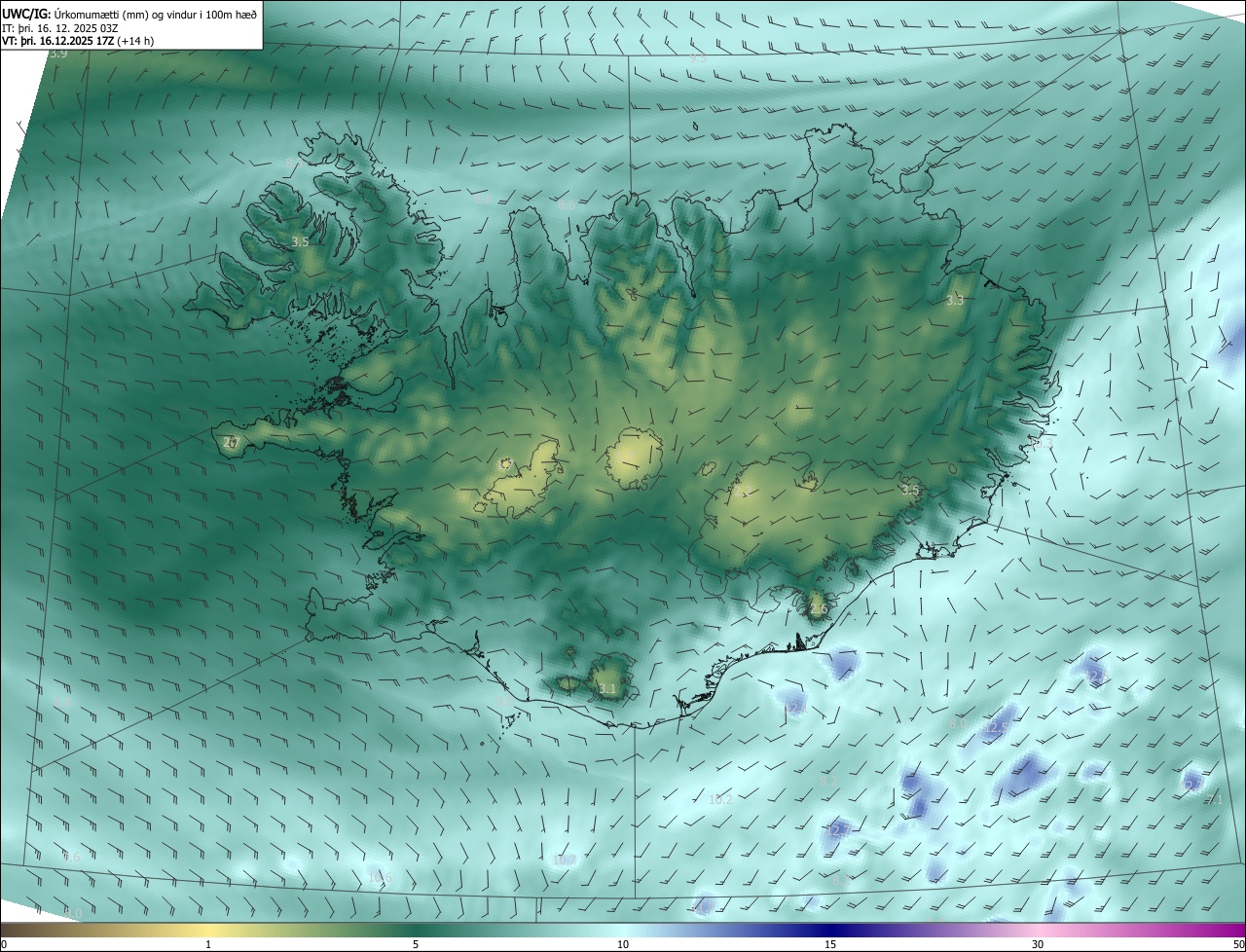This screenshot has height=952, width=1246.
Task: Click the '10.2' value in the sea
Action: coord(720,800)
